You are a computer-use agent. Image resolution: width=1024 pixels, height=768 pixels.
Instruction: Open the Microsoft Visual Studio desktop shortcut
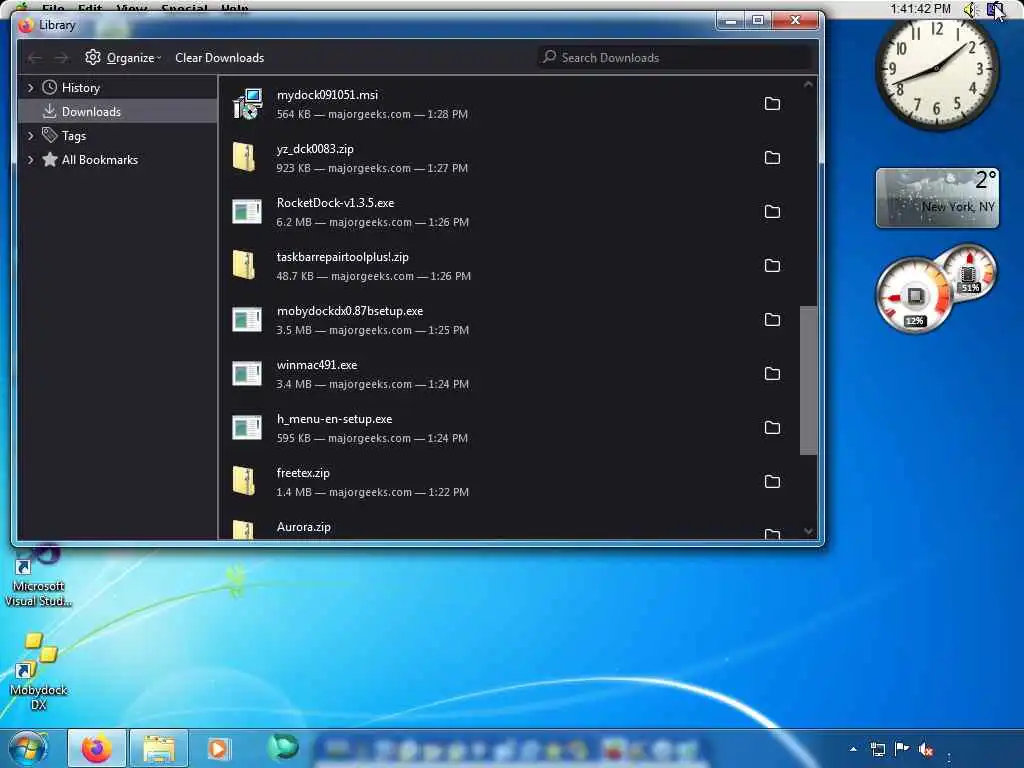point(38,576)
